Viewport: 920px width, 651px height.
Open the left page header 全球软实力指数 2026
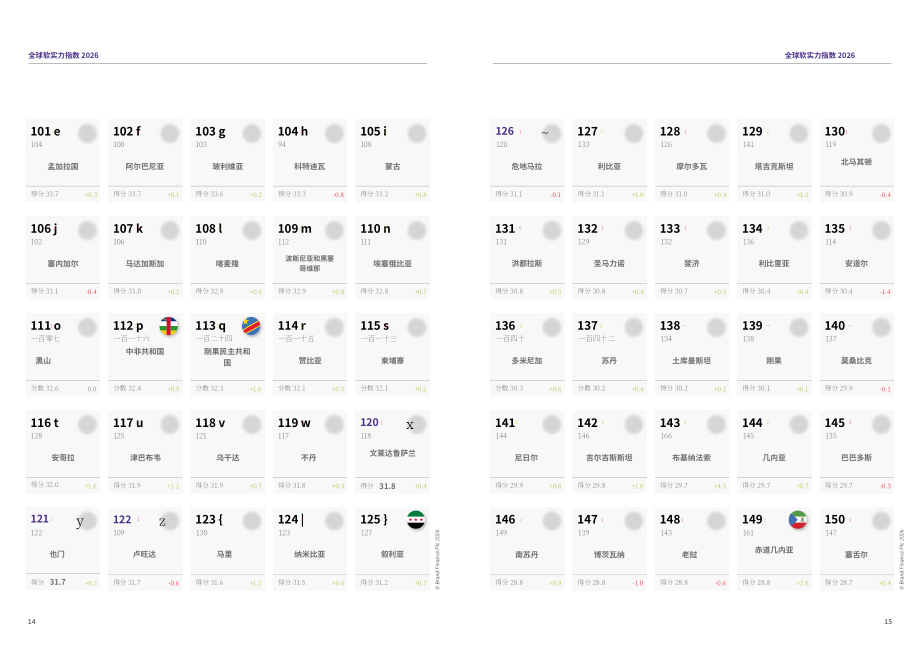click(63, 55)
